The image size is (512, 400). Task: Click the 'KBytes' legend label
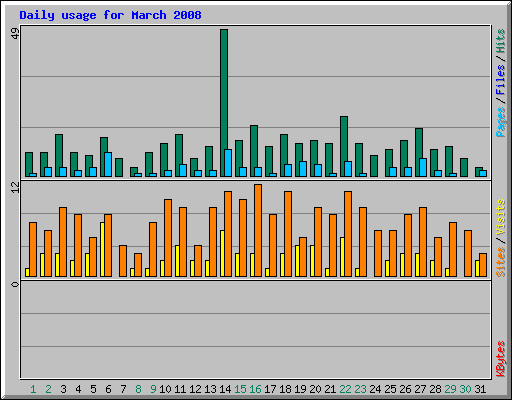[500, 359]
